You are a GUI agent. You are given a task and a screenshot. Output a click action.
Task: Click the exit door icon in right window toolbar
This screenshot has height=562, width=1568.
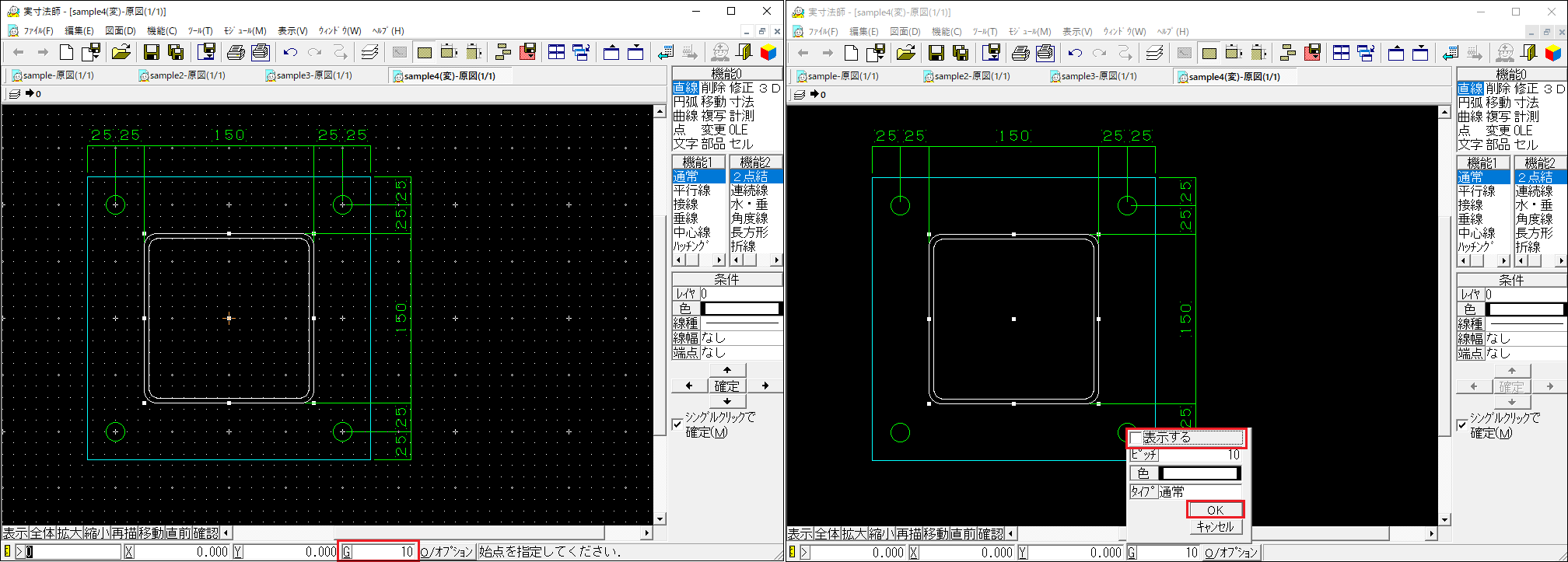click(1529, 53)
